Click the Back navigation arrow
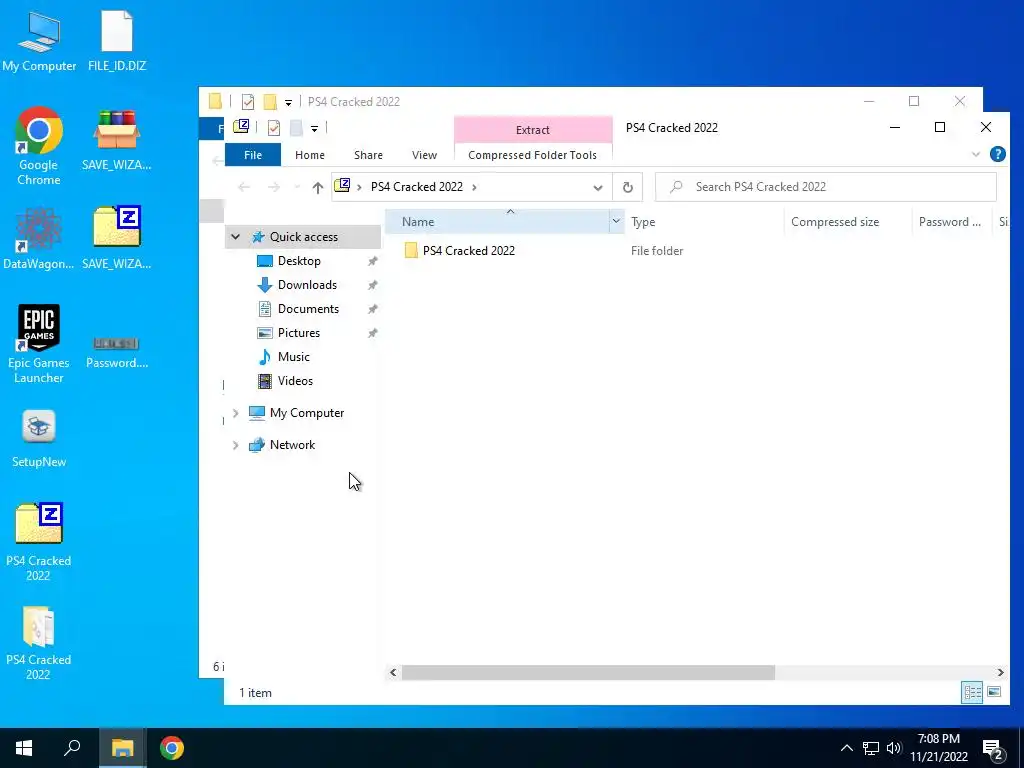The width and height of the screenshot is (1024, 768). click(244, 187)
